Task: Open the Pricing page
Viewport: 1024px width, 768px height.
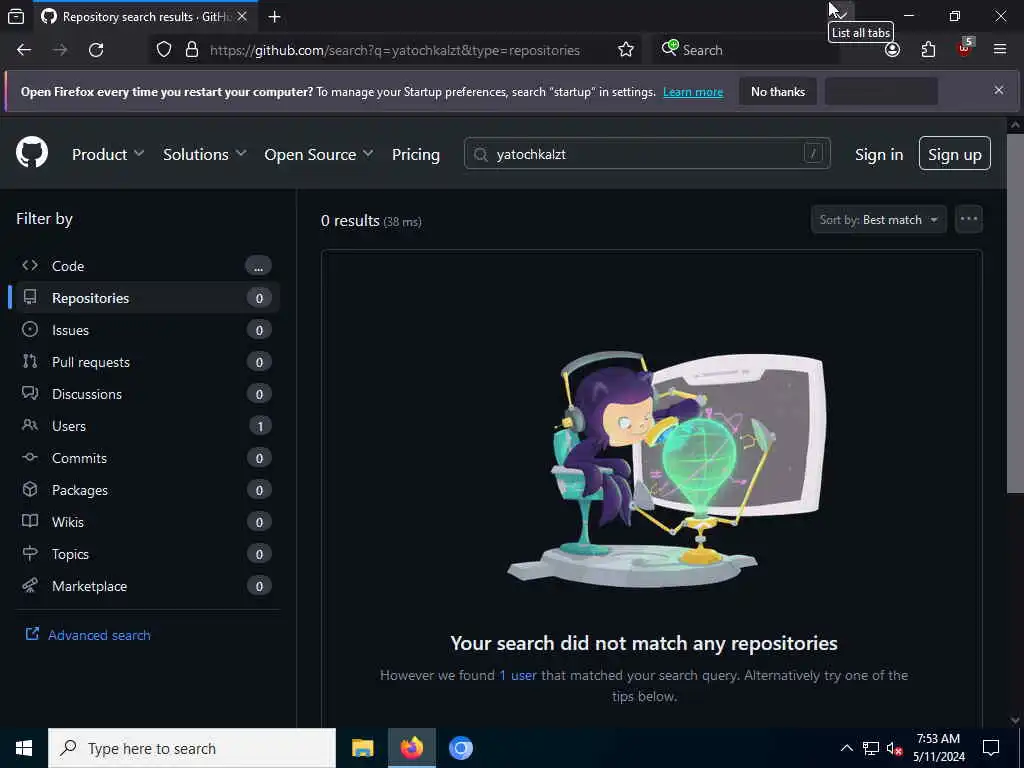Action: coord(415,154)
